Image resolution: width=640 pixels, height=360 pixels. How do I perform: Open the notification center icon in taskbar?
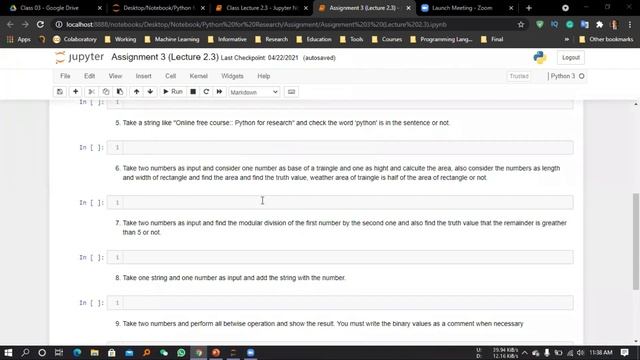(624, 353)
